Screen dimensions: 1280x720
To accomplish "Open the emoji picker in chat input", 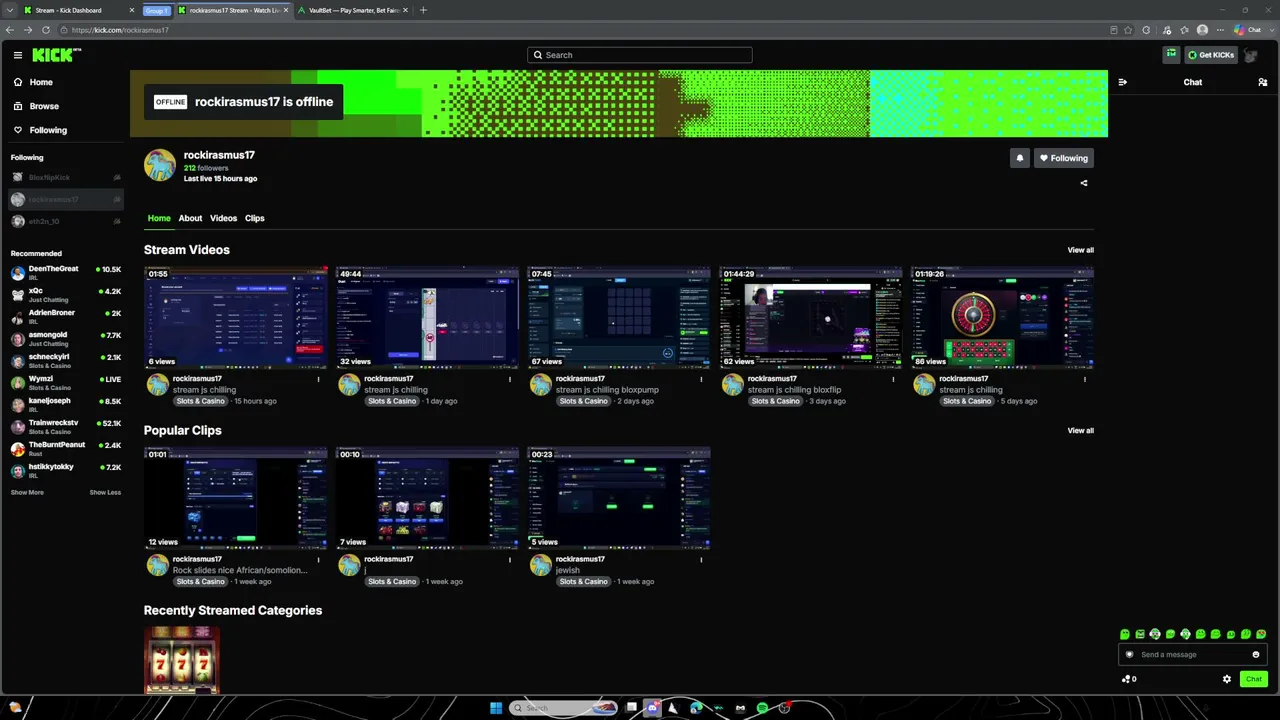I will [1256, 655].
